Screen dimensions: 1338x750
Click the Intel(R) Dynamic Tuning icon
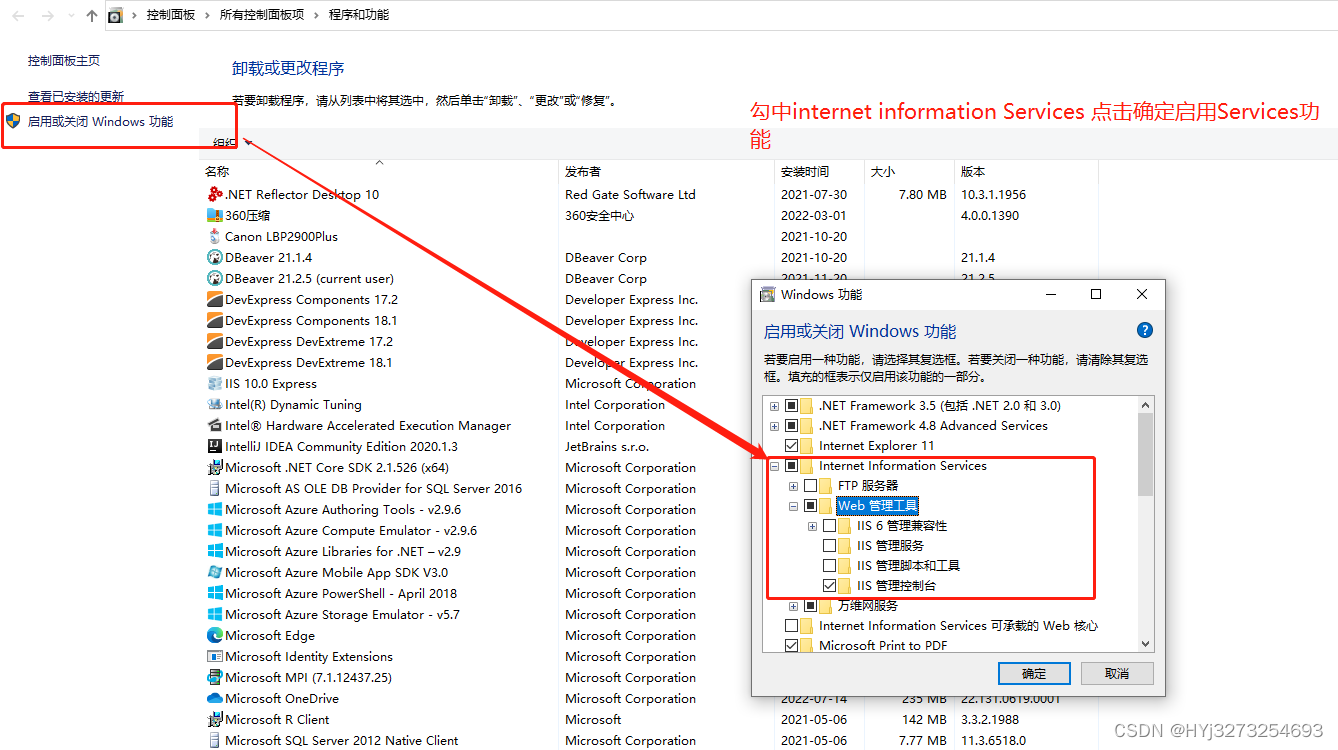(215, 404)
